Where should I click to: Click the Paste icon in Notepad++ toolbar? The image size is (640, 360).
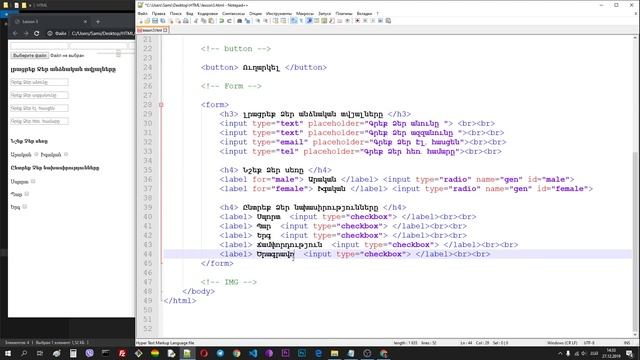[211, 20]
